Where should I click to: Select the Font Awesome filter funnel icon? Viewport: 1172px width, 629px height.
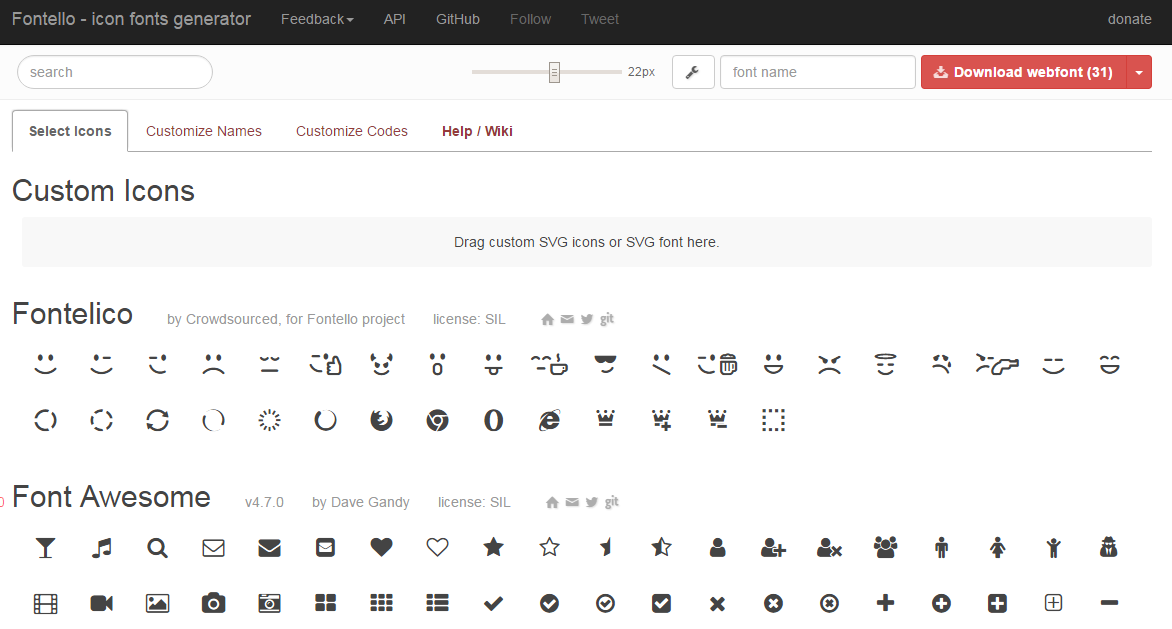pos(46,548)
